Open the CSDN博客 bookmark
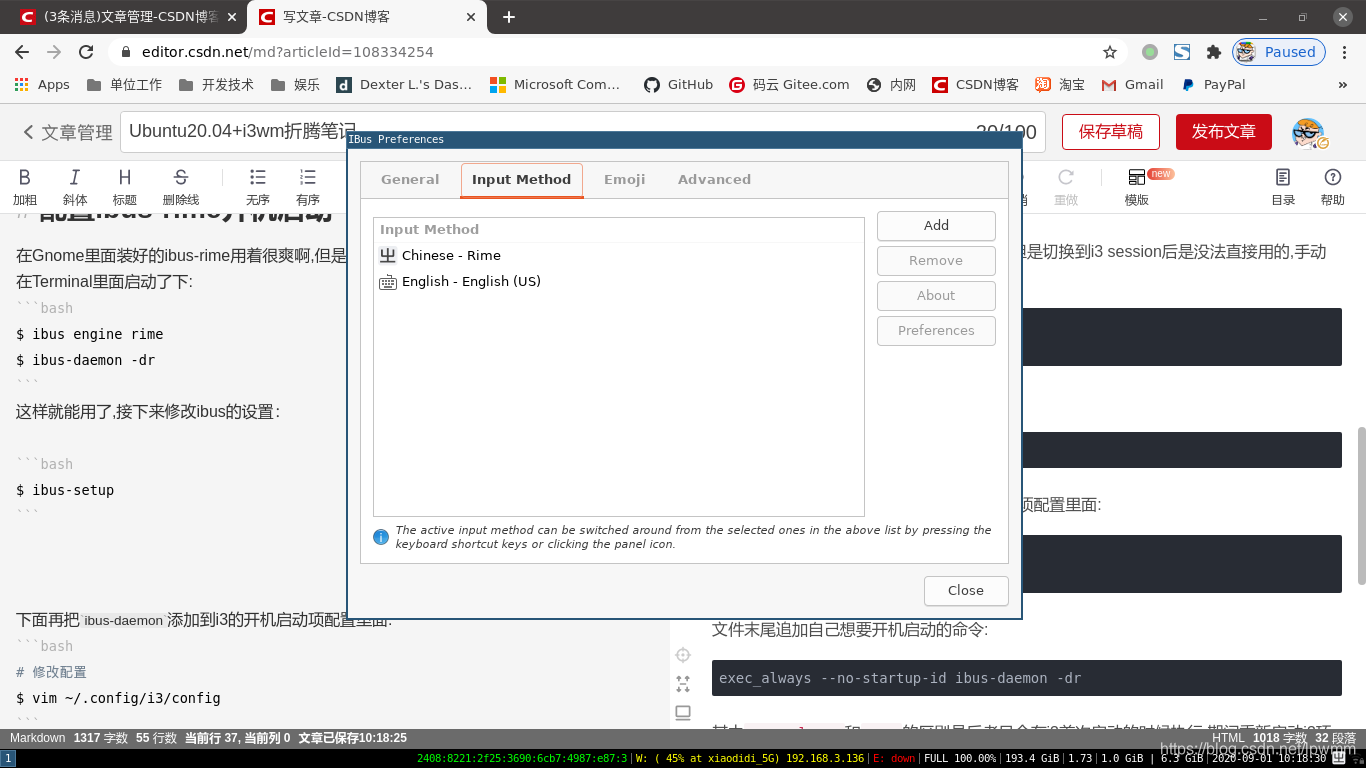The width and height of the screenshot is (1366, 768). 975,85
